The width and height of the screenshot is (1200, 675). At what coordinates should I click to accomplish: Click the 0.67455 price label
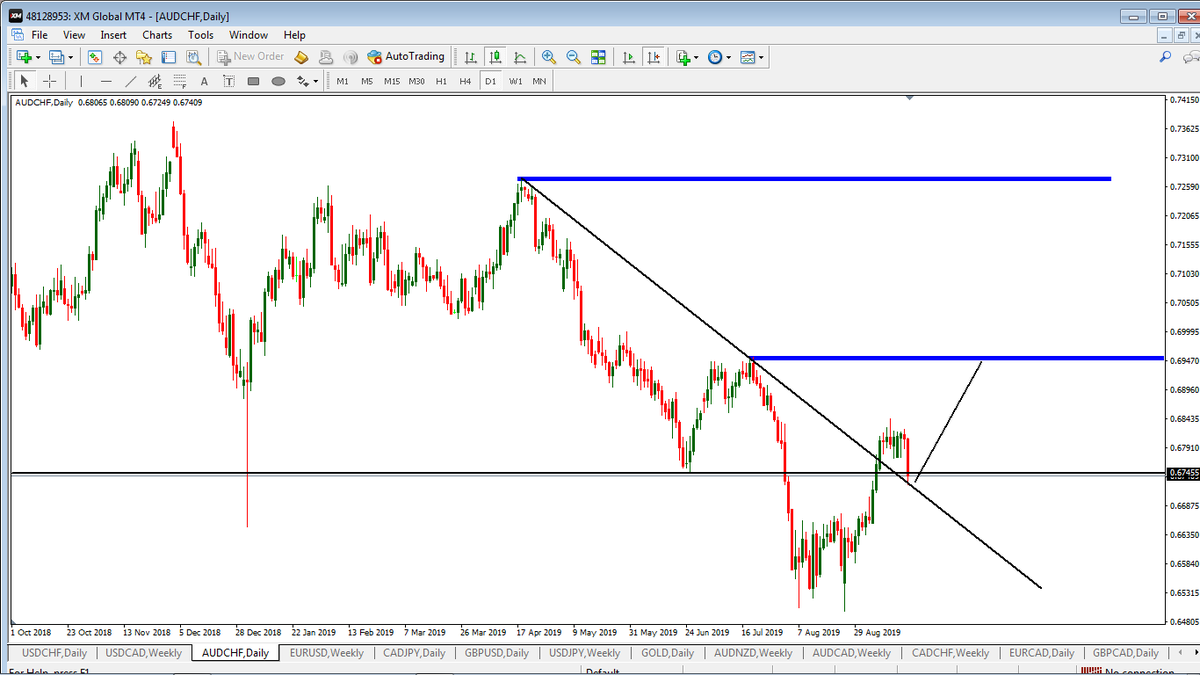tap(1182, 473)
